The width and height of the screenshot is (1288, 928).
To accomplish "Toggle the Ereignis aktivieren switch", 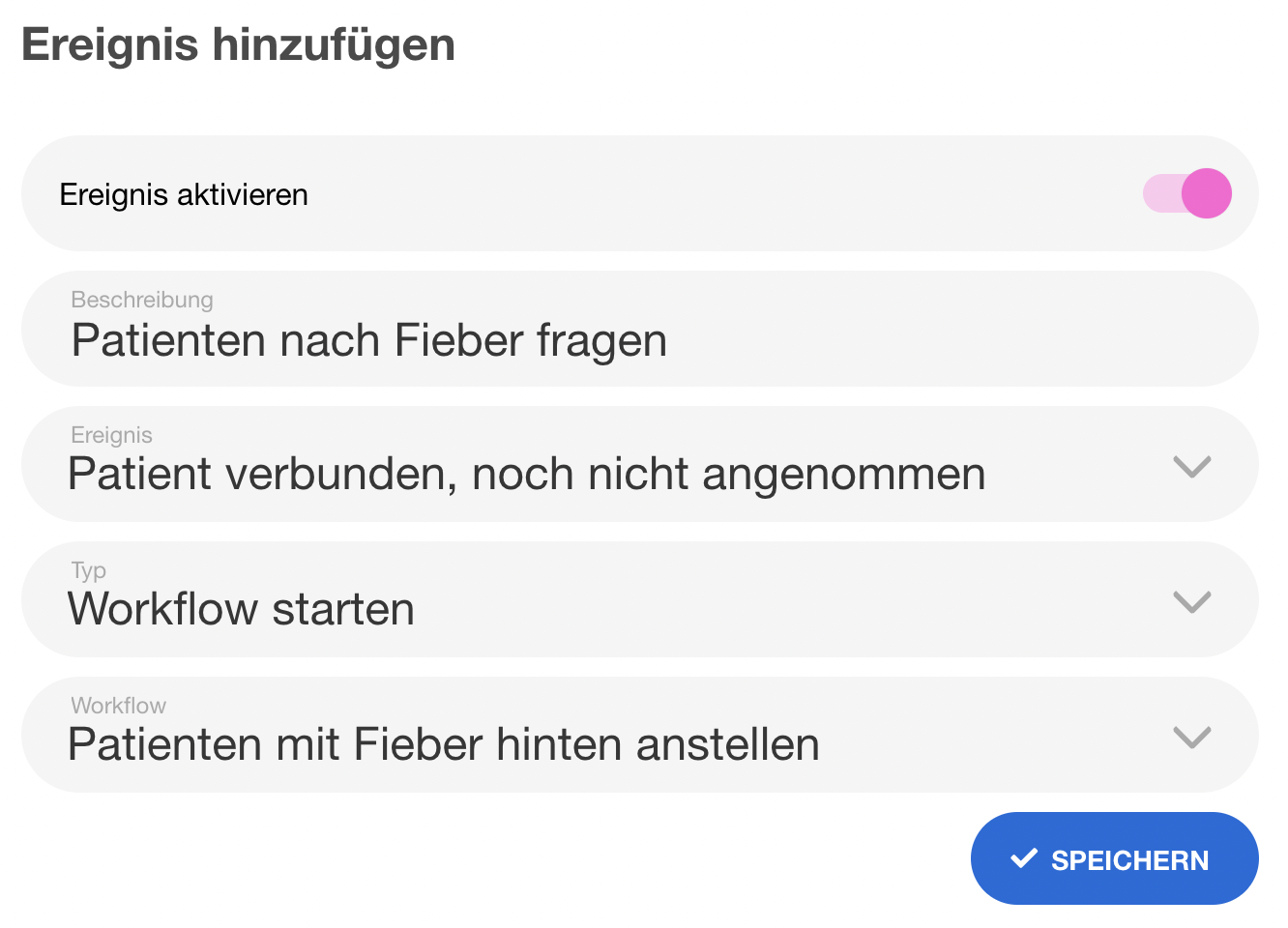I will click(x=1186, y=193).
